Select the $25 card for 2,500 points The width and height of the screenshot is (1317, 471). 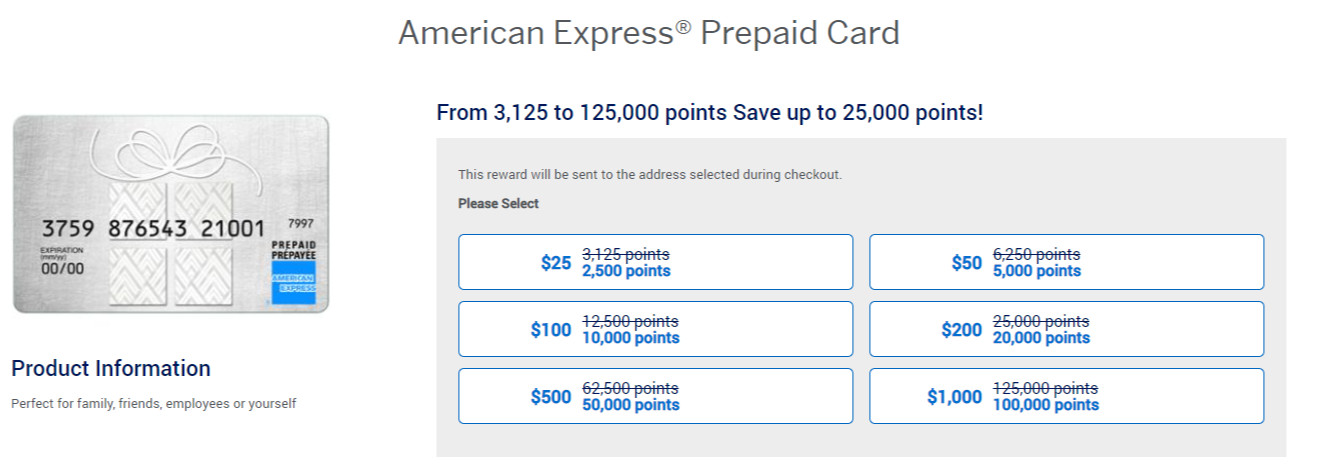click(655, 262)
